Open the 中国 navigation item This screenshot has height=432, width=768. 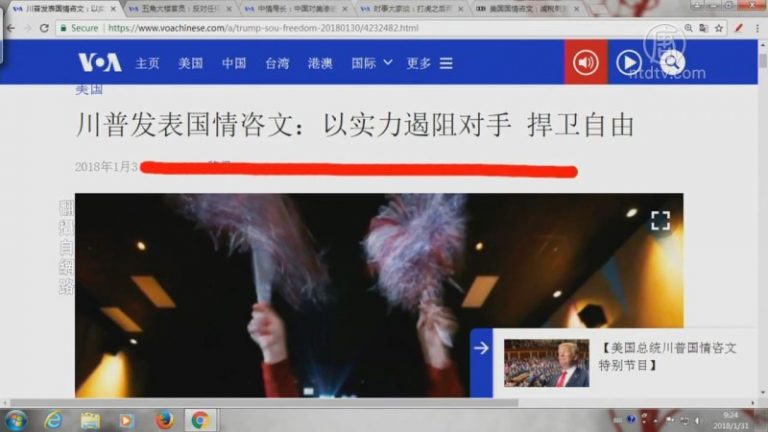tap(234, 63)
